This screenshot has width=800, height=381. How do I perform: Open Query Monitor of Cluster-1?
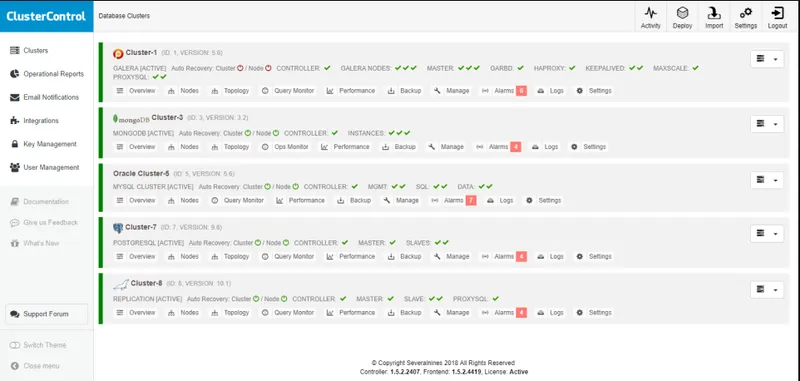point(287,91)
